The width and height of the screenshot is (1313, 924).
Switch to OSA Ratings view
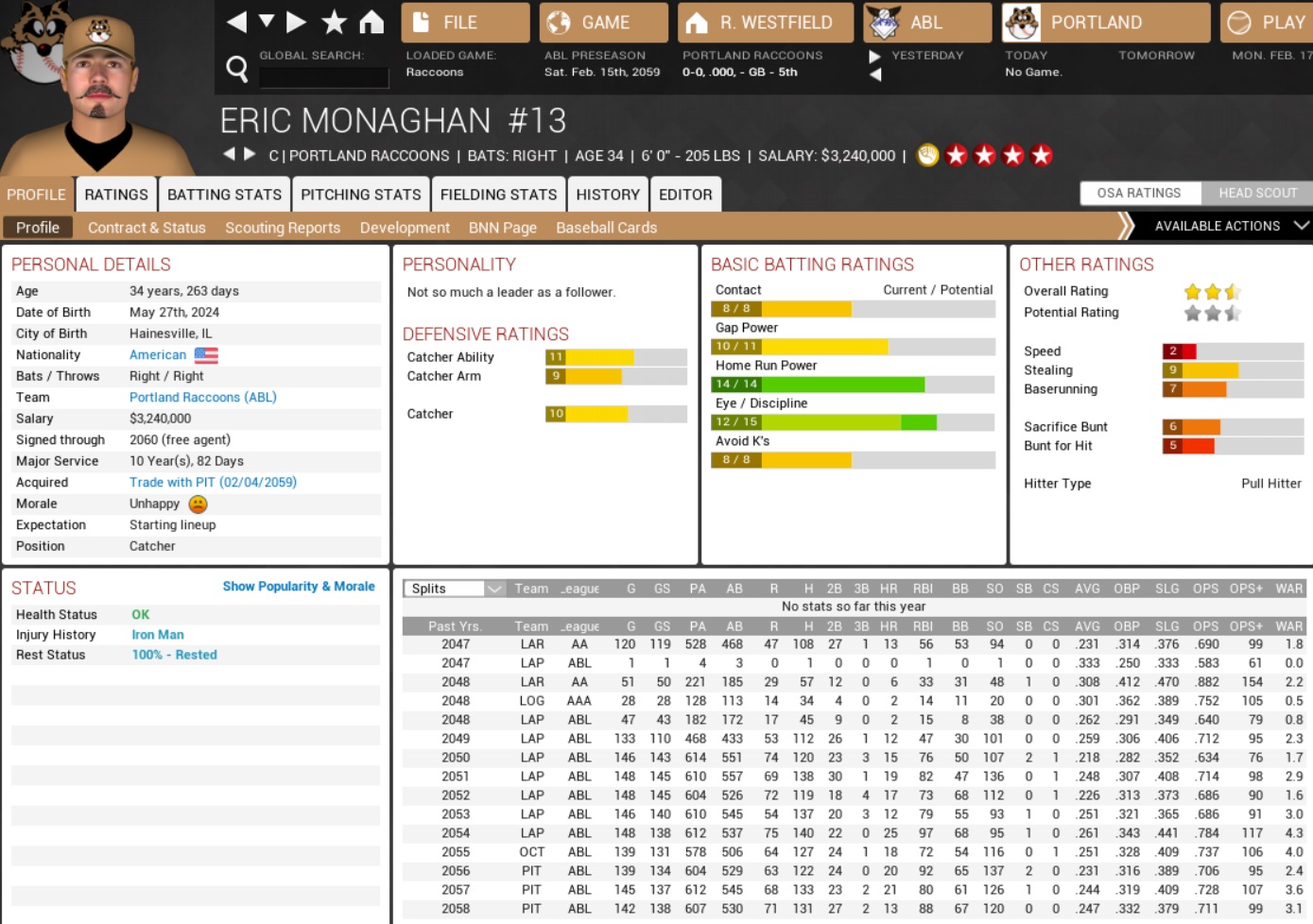pyautogui.click(x=1138, y=193)
